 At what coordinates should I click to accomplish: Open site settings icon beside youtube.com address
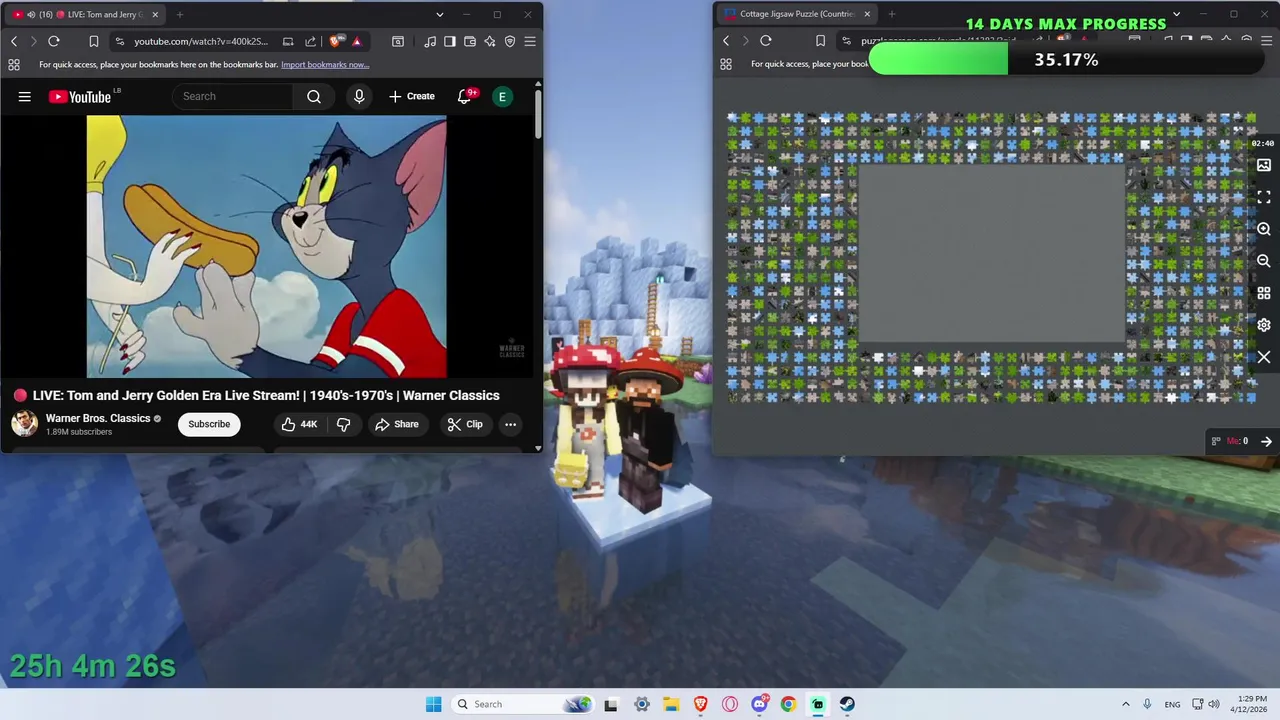[120, 41]
